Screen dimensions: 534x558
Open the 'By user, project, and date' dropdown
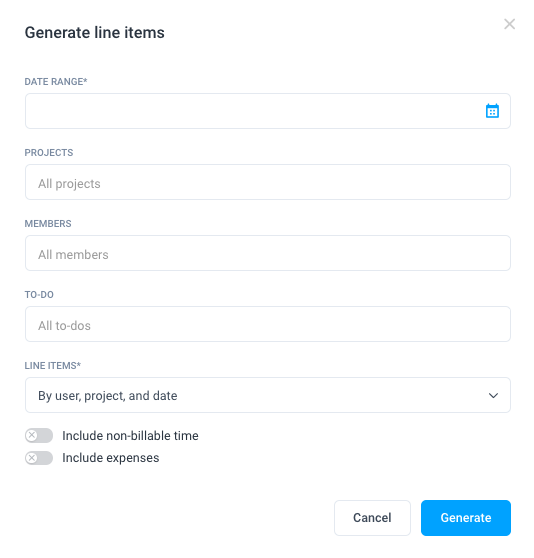tap(268, 395)
